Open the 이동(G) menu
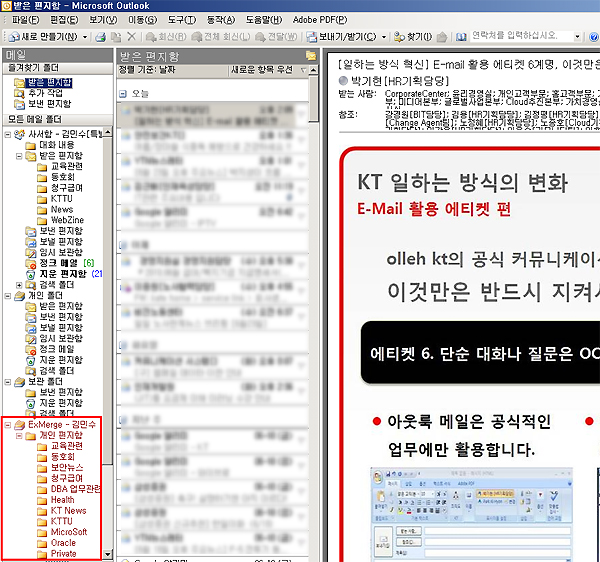600x562 pixels. pos(142,20)
